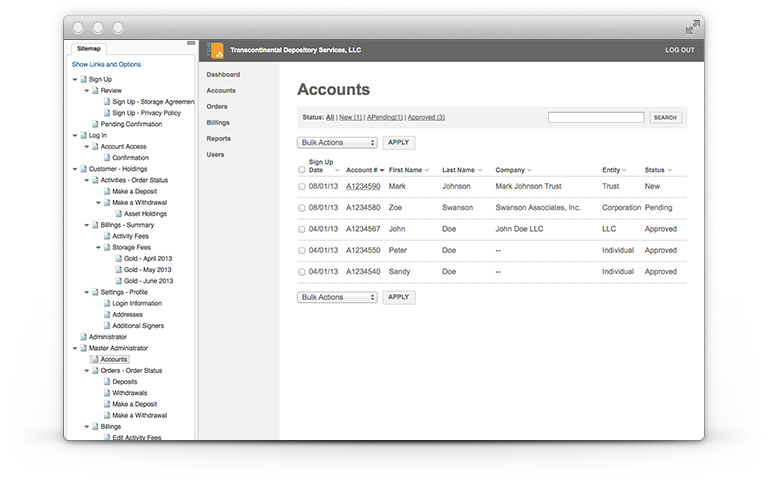
Task: Open account A1234590 link
Action: (x=363, y=186)
